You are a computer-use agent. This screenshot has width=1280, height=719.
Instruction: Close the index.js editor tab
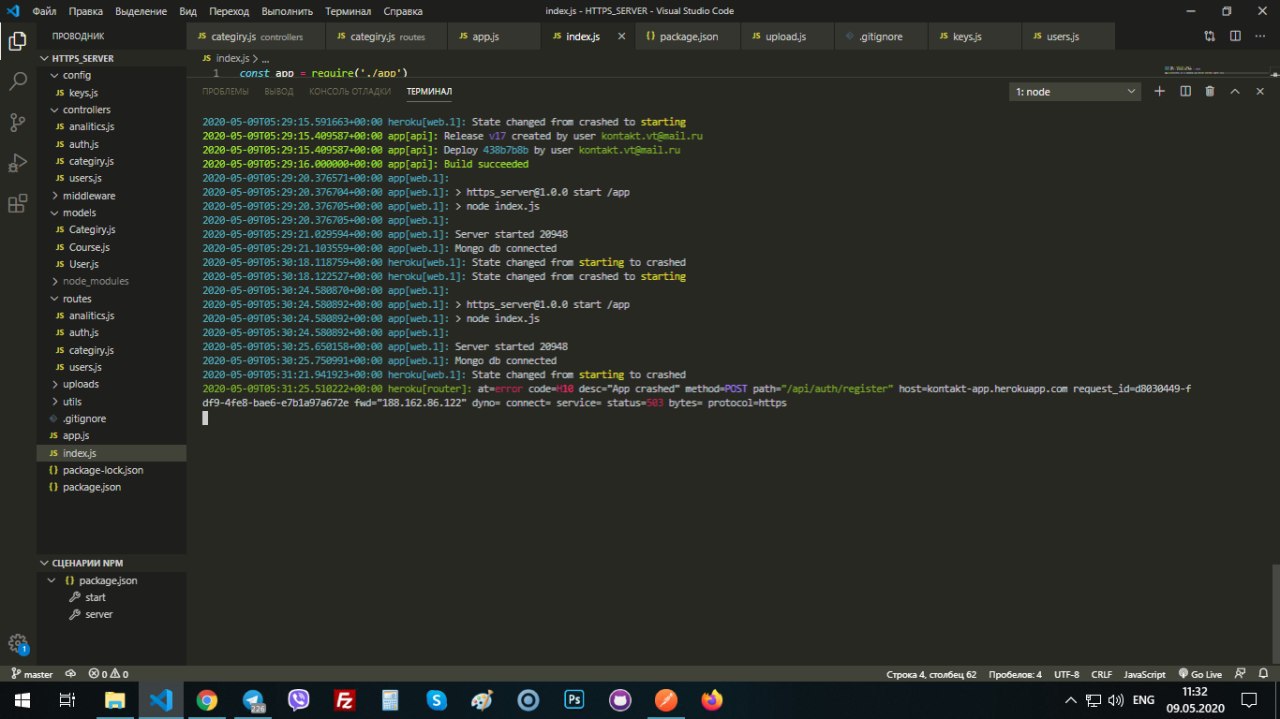(x=621, y=36)
